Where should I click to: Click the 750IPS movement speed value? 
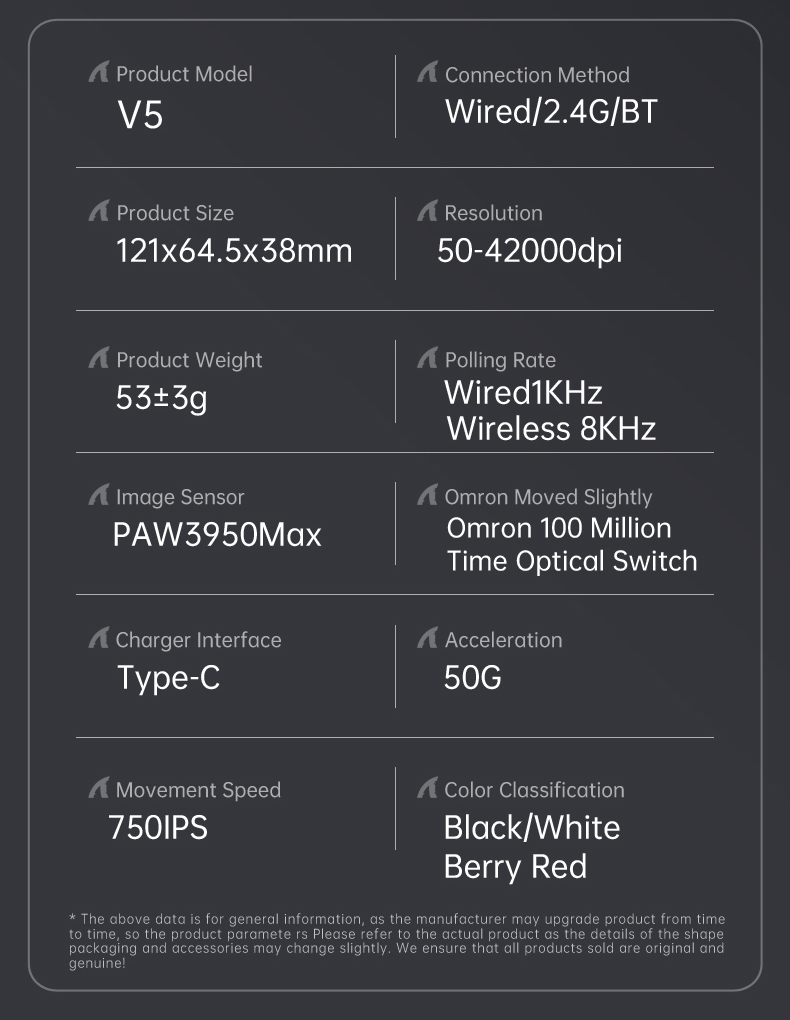[x=158, y=828]
